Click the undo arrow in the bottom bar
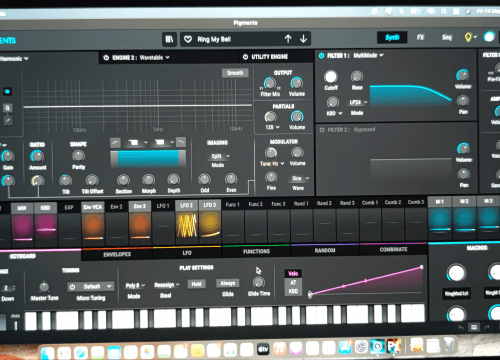 (x=461, y=328)
